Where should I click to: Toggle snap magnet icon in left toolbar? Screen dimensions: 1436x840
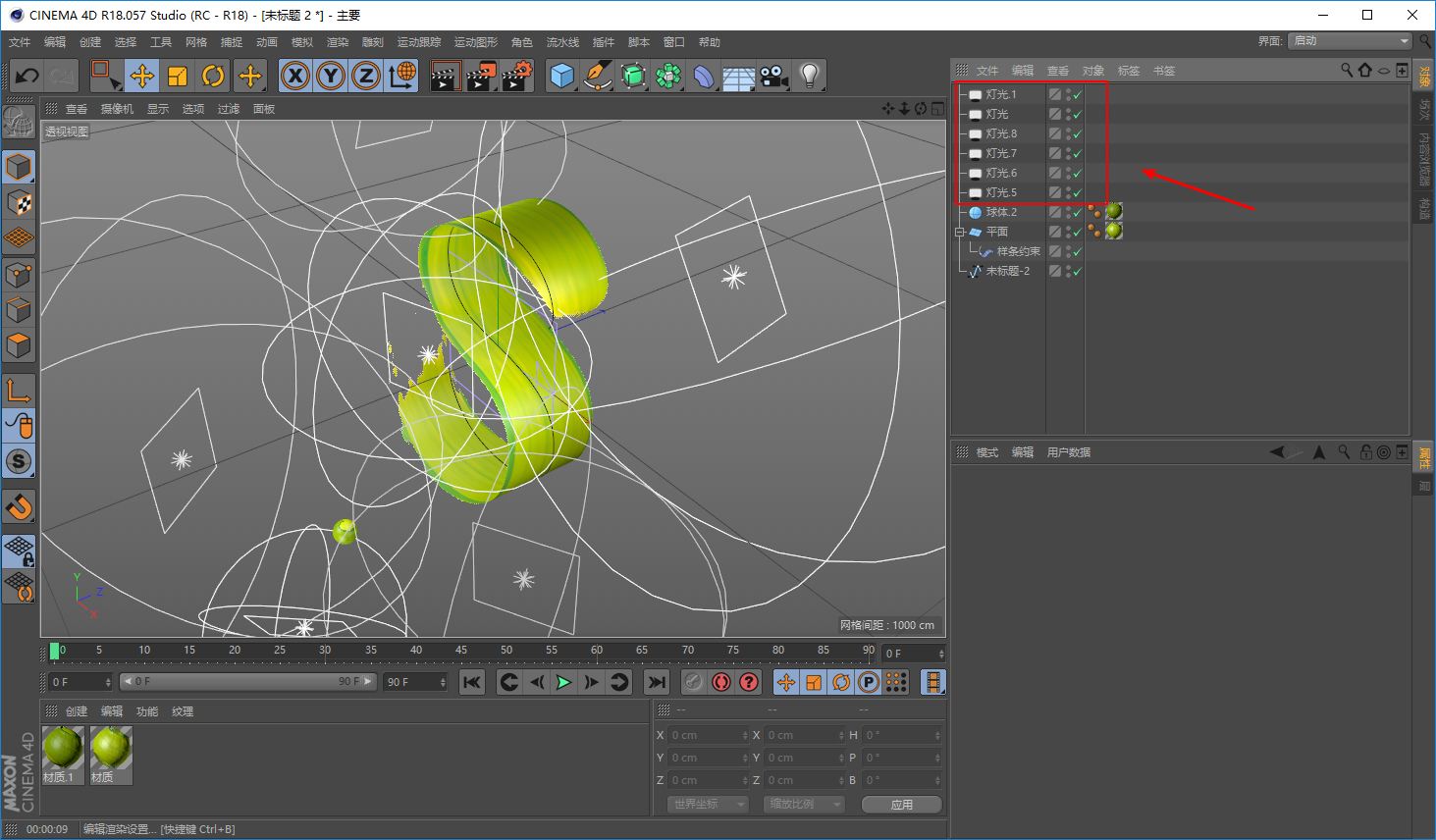pos(19,507)
